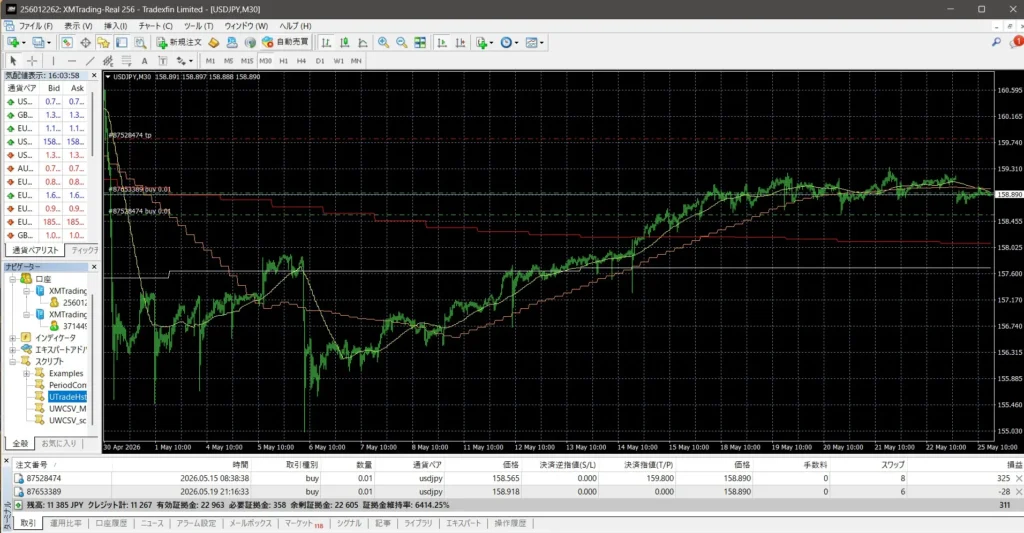Screen dimensions: 1024x533
Task: Launch MetaEditor with the yellow book icon
Action: [214, 42]
